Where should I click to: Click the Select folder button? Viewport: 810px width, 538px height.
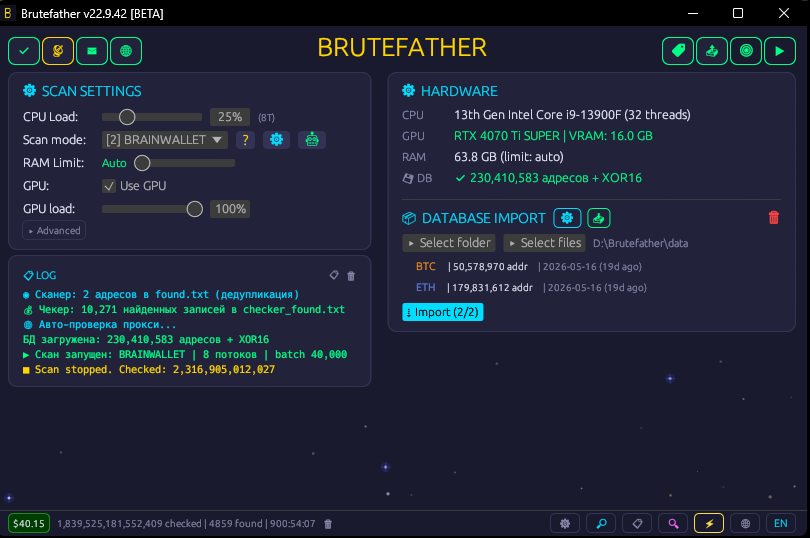[x=449, y=243]
